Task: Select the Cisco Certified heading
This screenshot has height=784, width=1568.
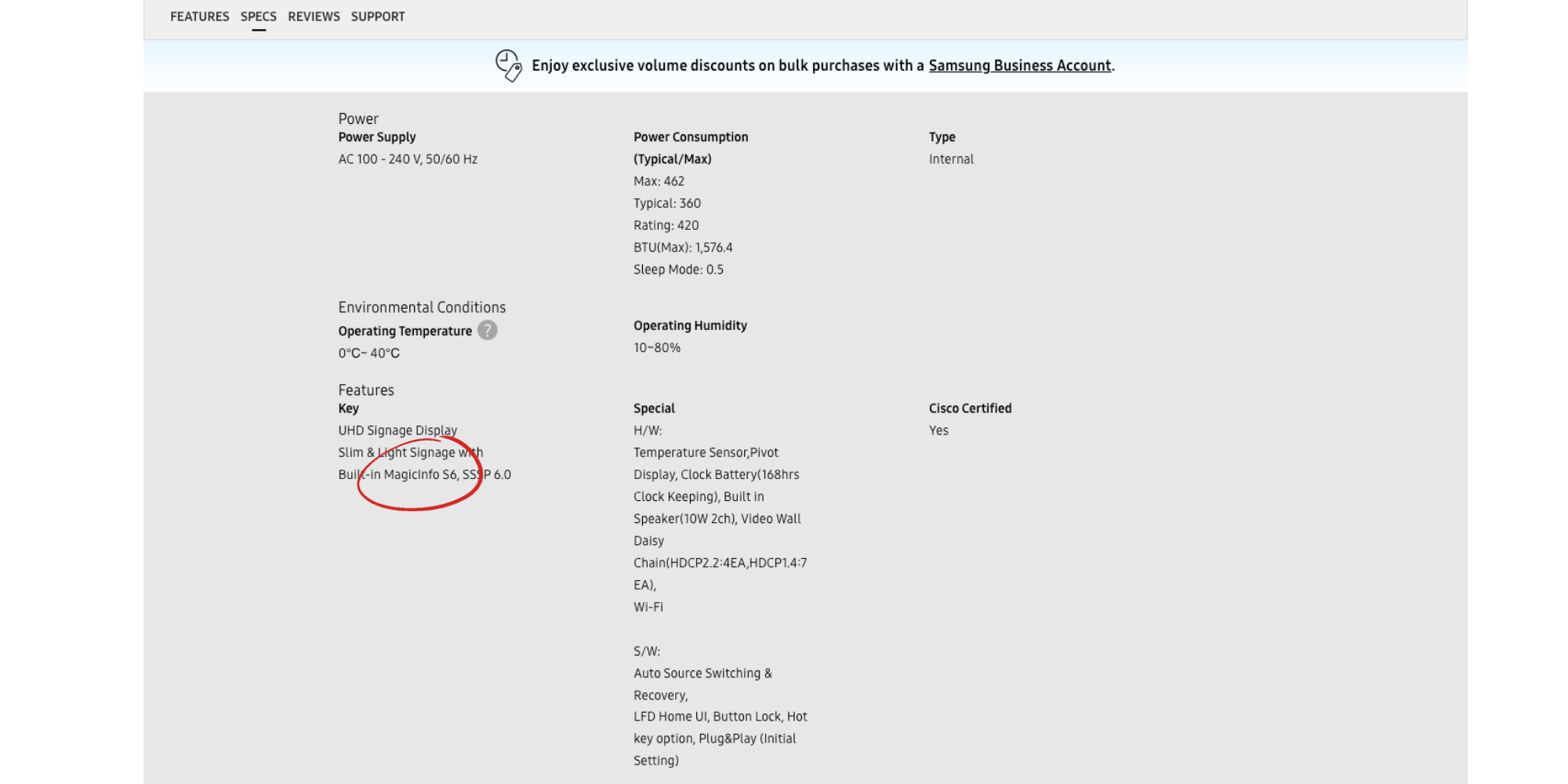Action: [970, 408]
